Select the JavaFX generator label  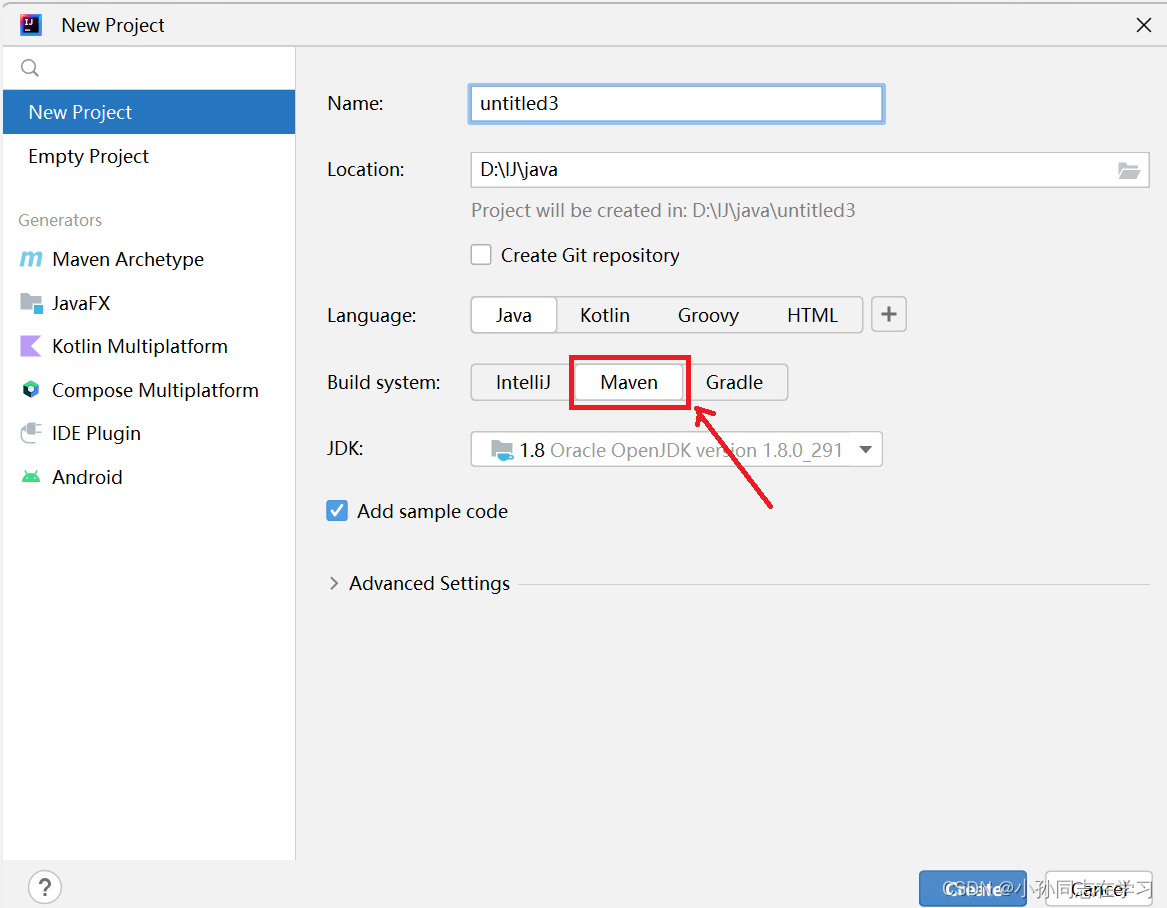pyautogui.click(x=81, y=303)
